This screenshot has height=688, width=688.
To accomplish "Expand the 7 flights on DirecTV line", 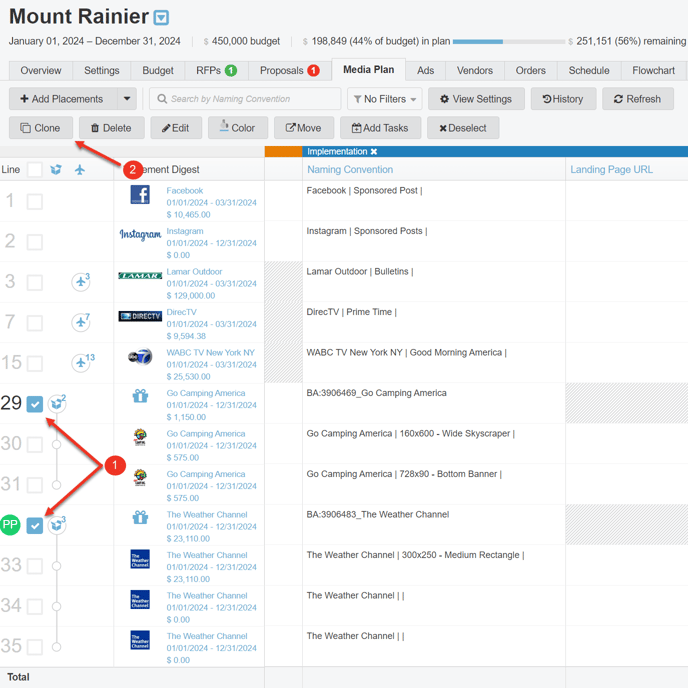I will click(x=81, y=322).
